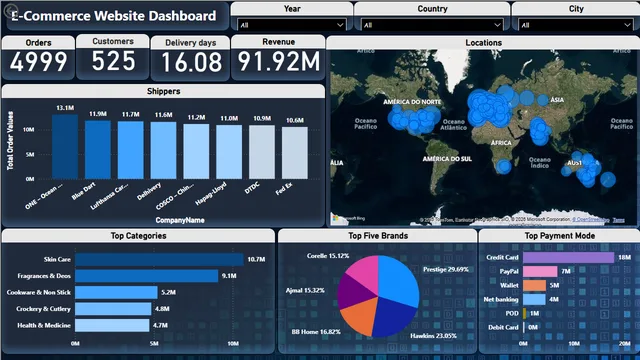
Task: Click the Shippers chart title
Action: [163, 91]
